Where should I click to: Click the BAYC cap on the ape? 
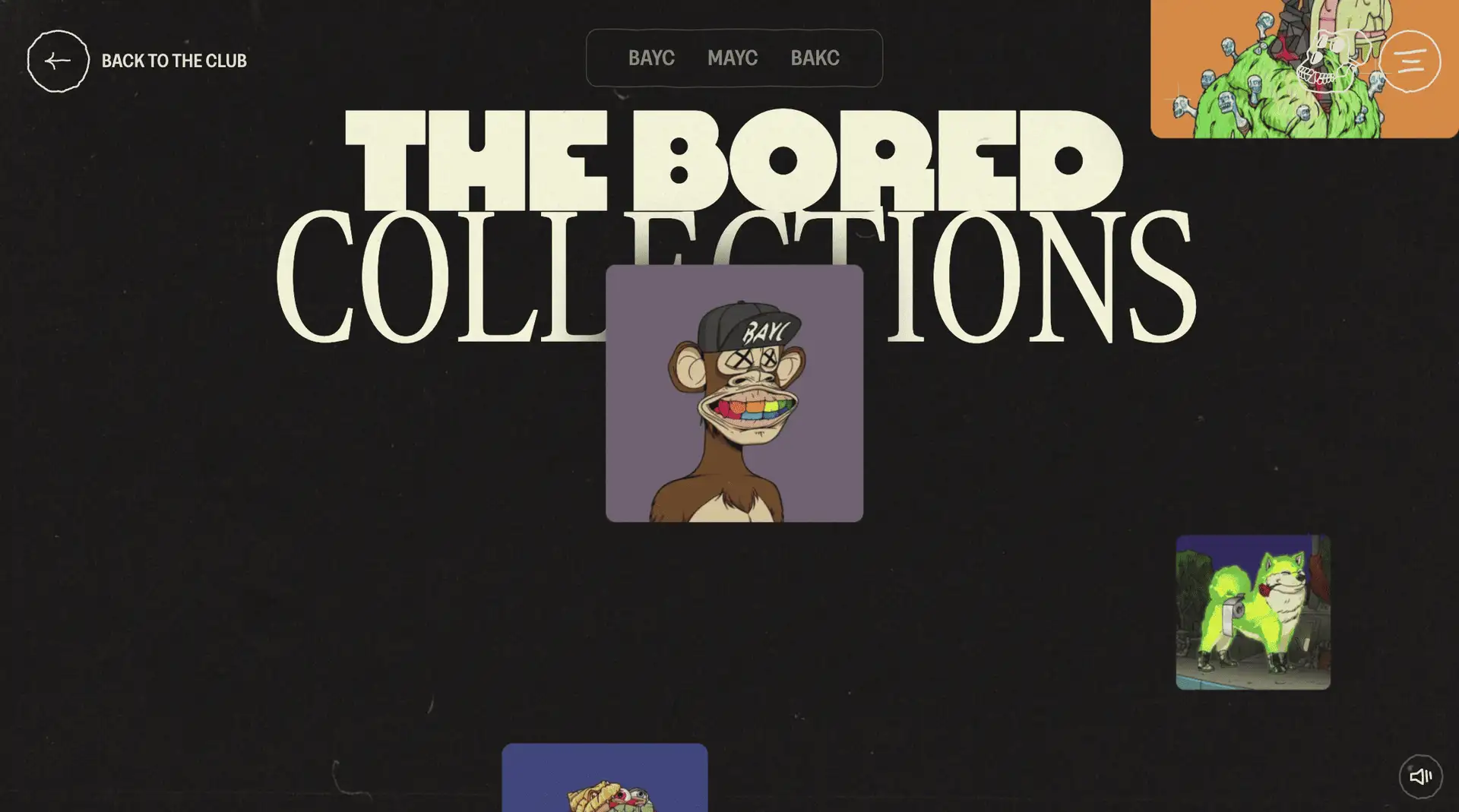751,327
